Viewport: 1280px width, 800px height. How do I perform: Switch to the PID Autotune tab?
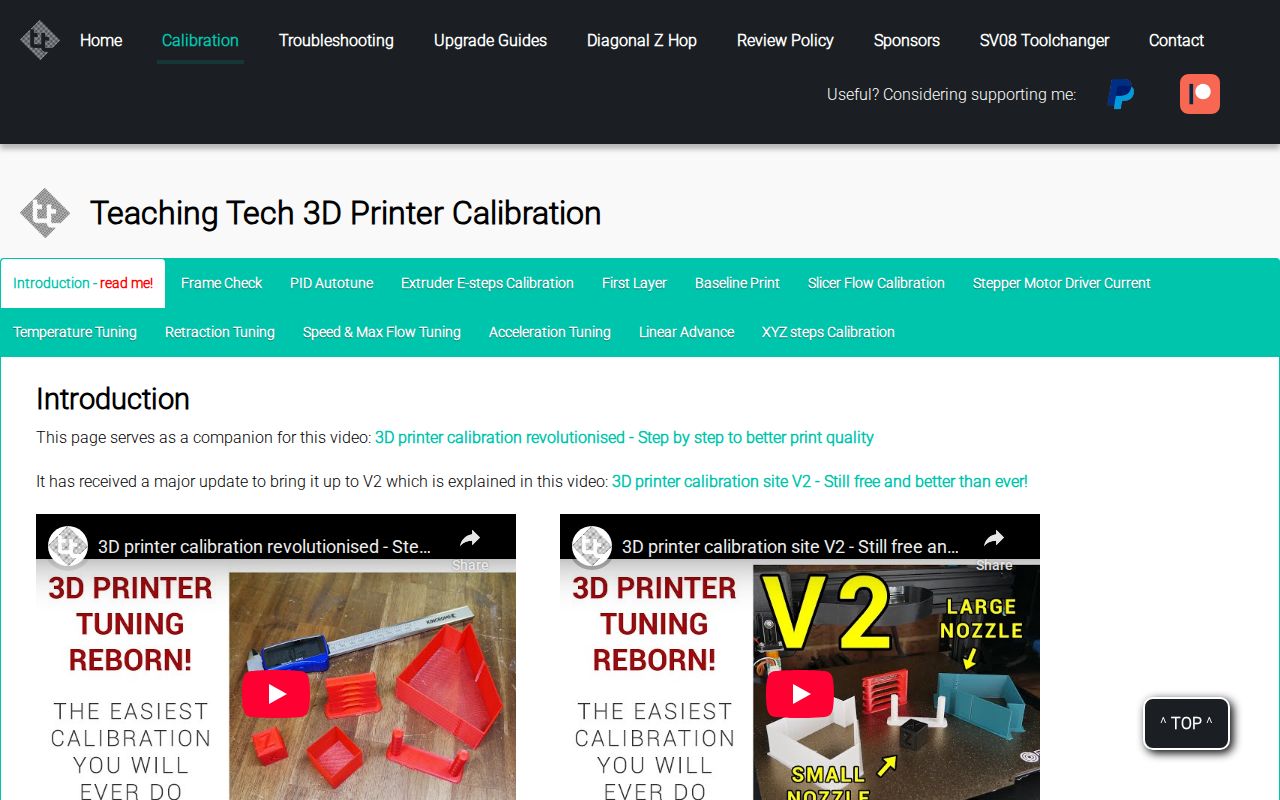331,283
